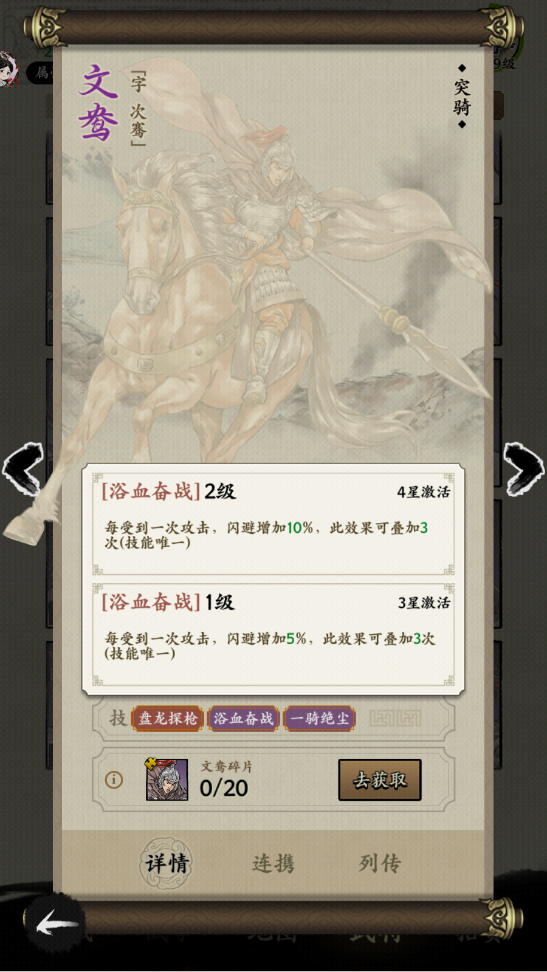Go to next hero with right arrow
Screen dimensions: 547x972
tap(523, 469)
